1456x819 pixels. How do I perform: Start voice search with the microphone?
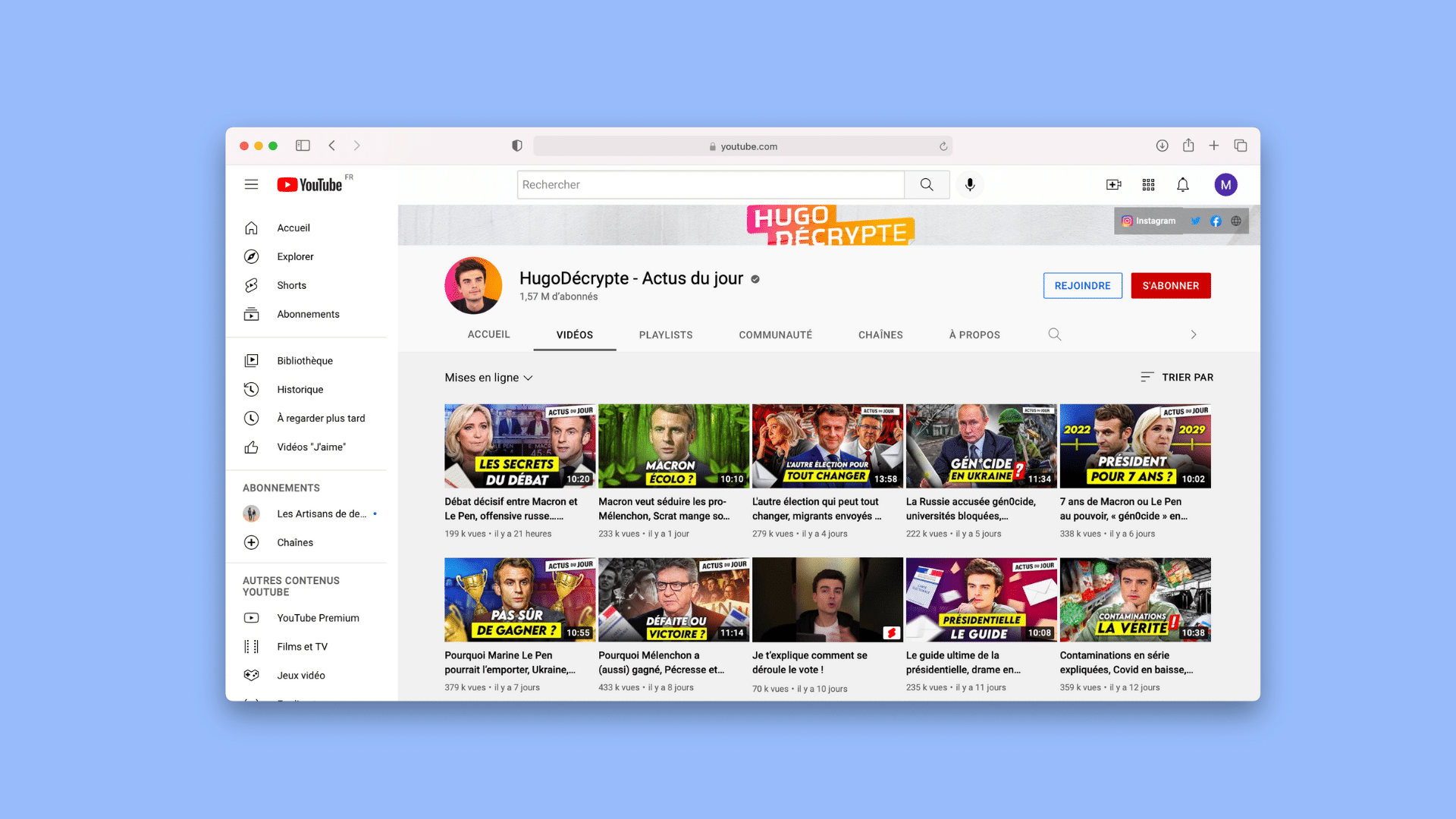click(970, 184)
